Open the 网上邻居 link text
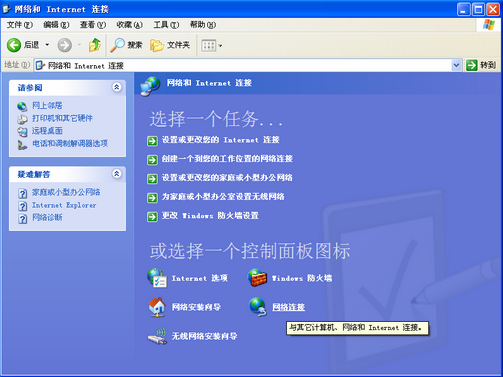This screenshot has height=377, width=503. click(47, 106)
